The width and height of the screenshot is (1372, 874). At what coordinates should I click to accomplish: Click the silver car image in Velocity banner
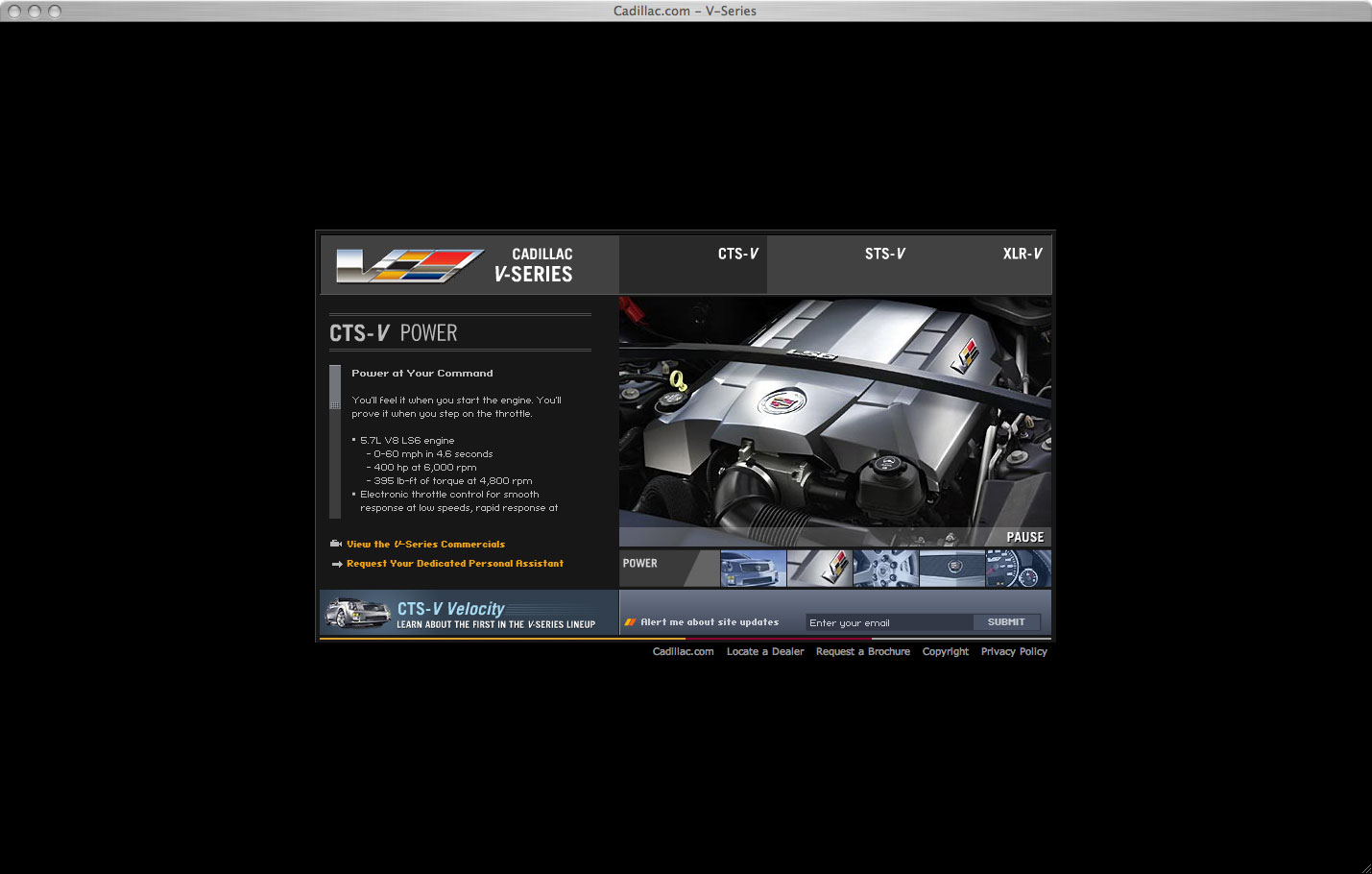click(357, 613)
